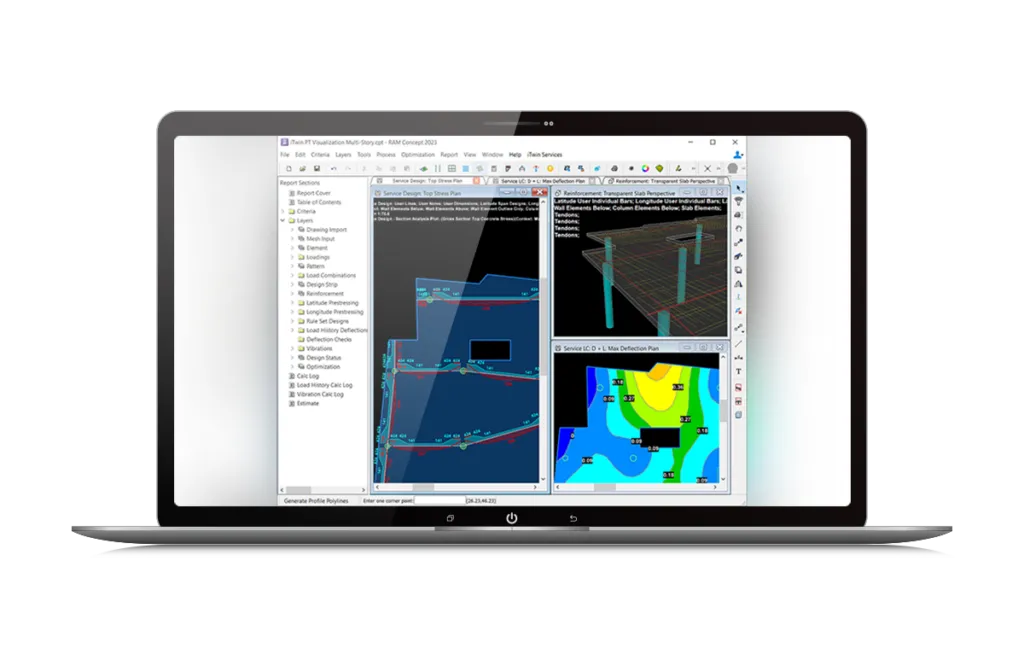The height and width of the screenshot is (666, 1024).
Task: Select the Text tool in right toolbar
Action: click(x=739, y=371)
